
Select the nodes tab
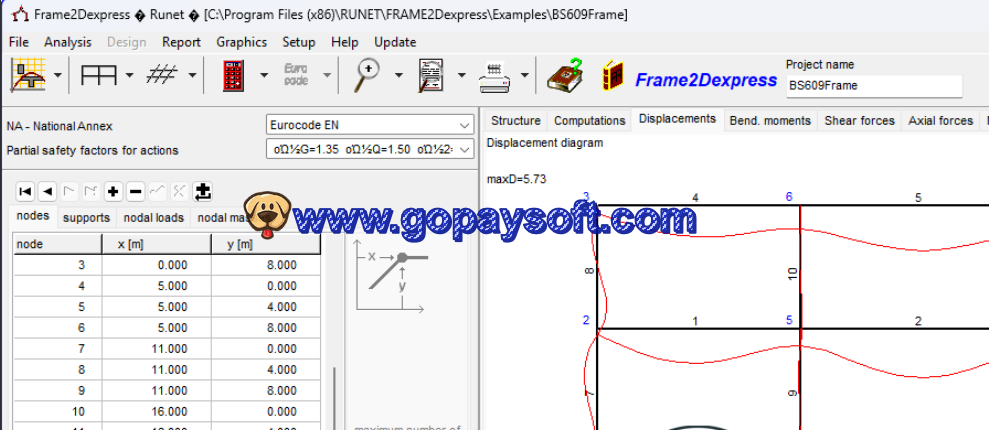32,216
